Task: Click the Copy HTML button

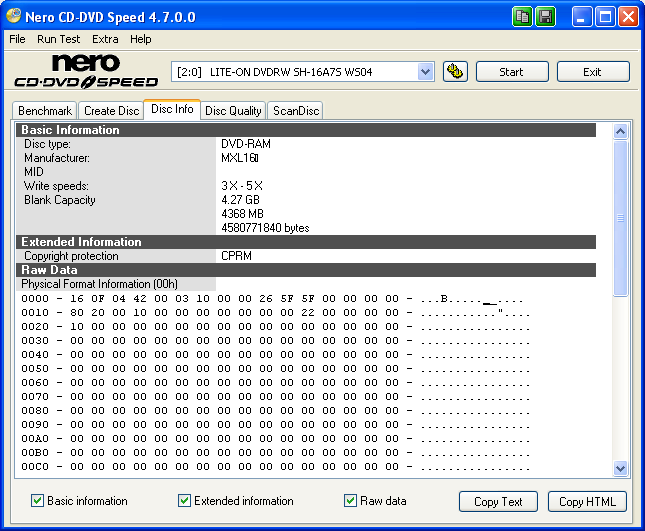Action: click(587, 501)
